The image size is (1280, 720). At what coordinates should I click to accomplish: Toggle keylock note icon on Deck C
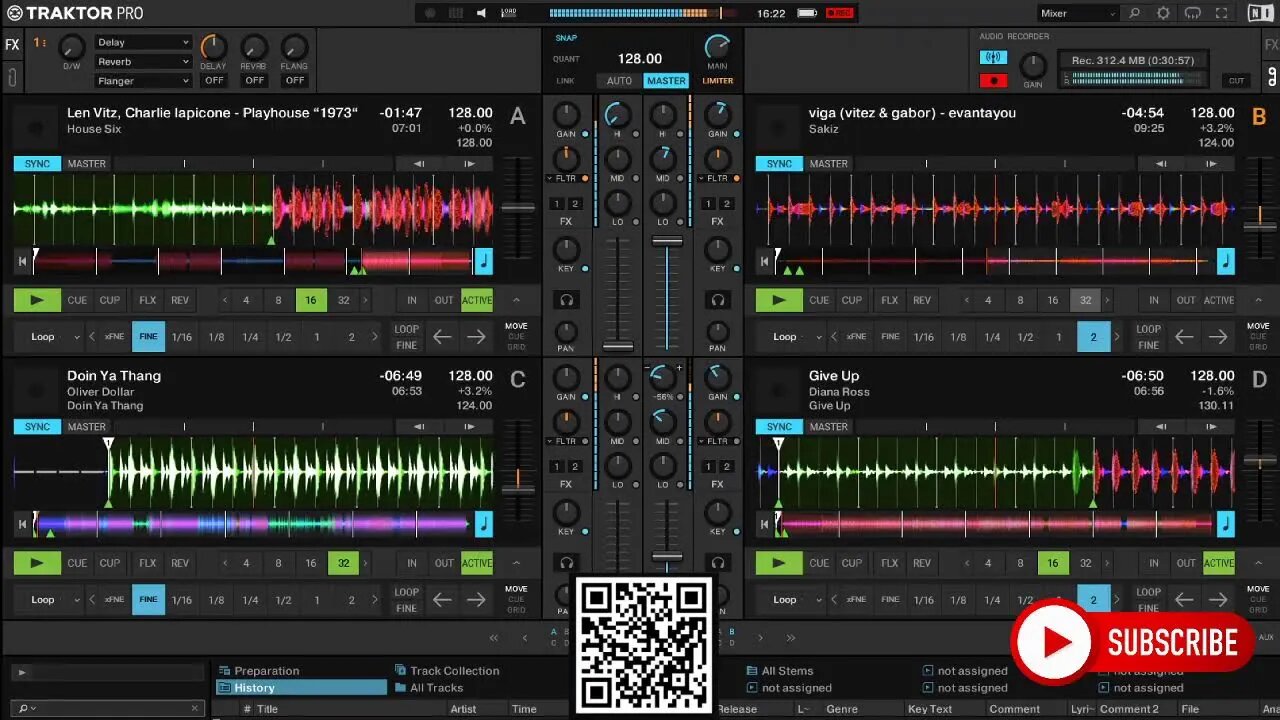pyautogui.click(x=483, y=524)
